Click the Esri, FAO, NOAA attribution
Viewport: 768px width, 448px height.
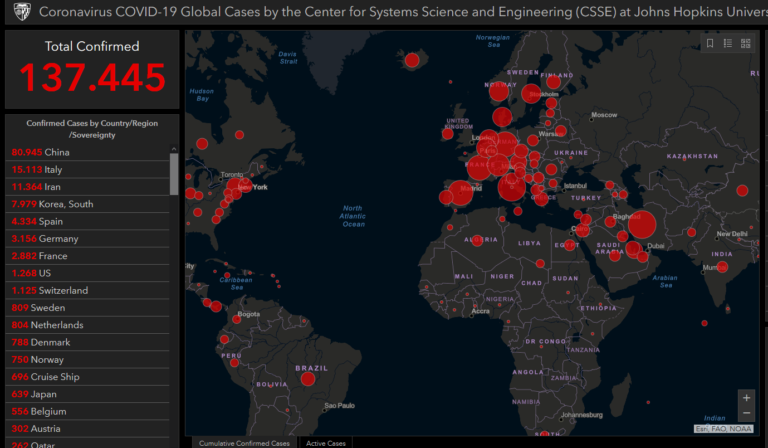pos(723,429)
